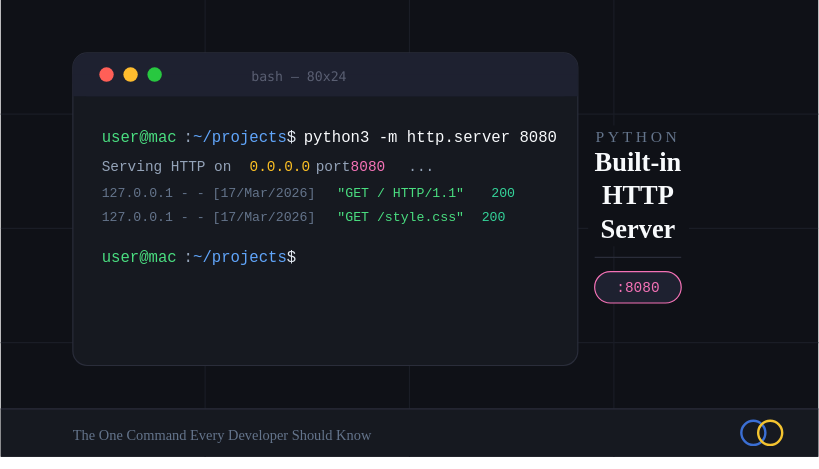Click the first '127.0.0.1 - - [17/Mar/2026]' log entry
Image resolution: width=819 pixels, height=469 pixels.
pyautogui.click(x=208, y=193)
